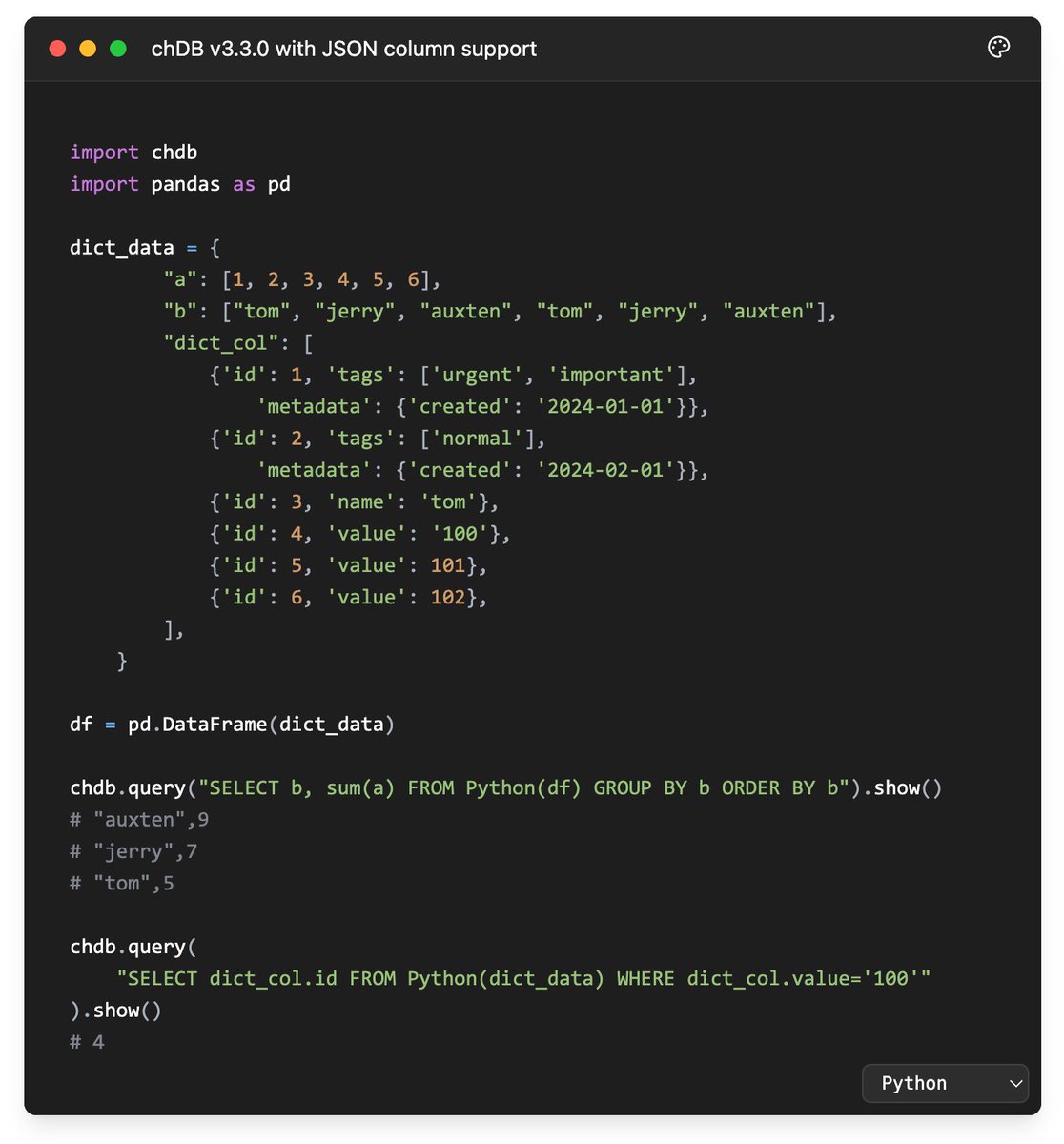Screen dimensions: 1064x1144
Task: Click the line "import chdb"
Action: [133, 153]
